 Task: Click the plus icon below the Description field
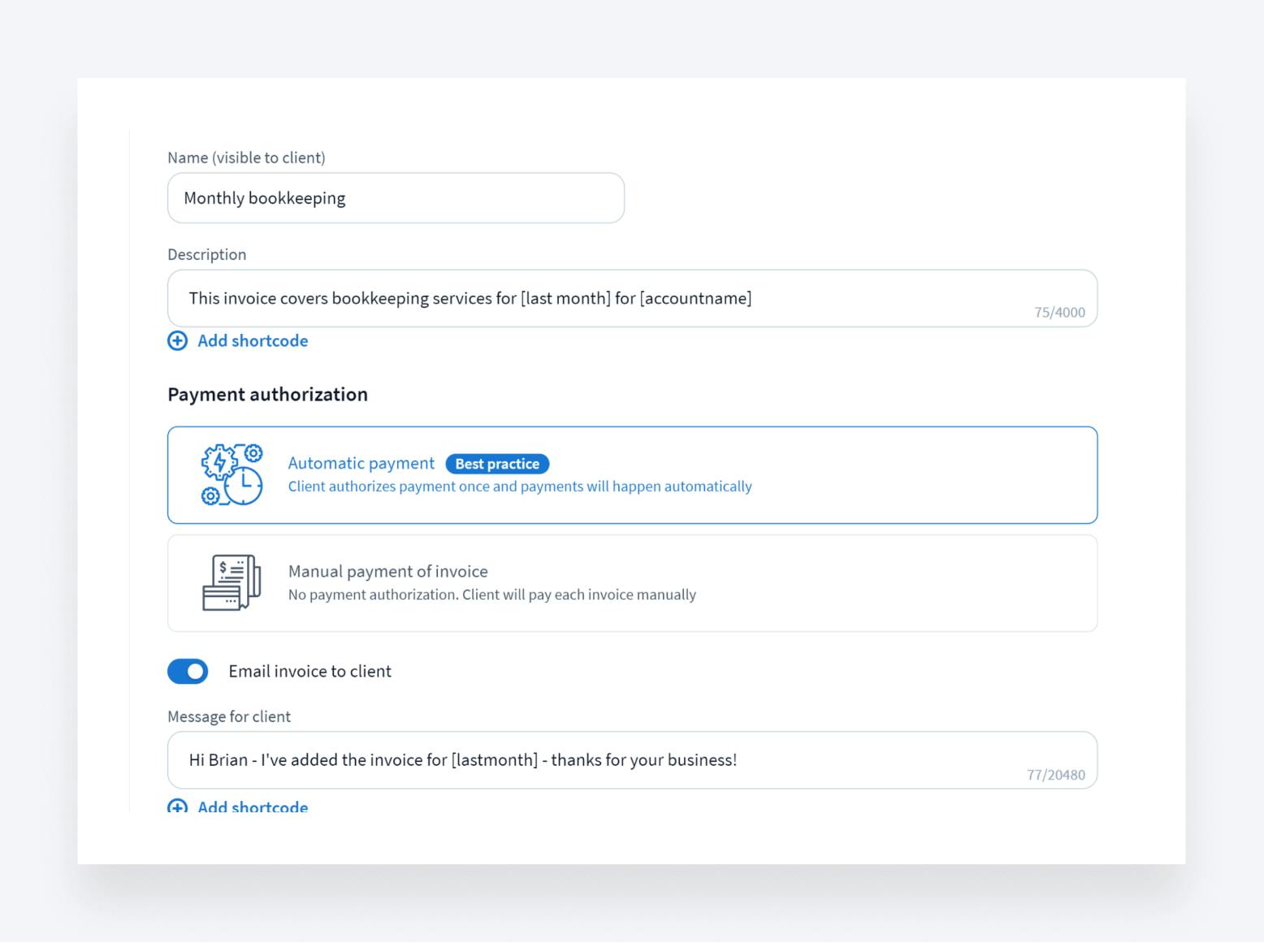tap(177, 341)
